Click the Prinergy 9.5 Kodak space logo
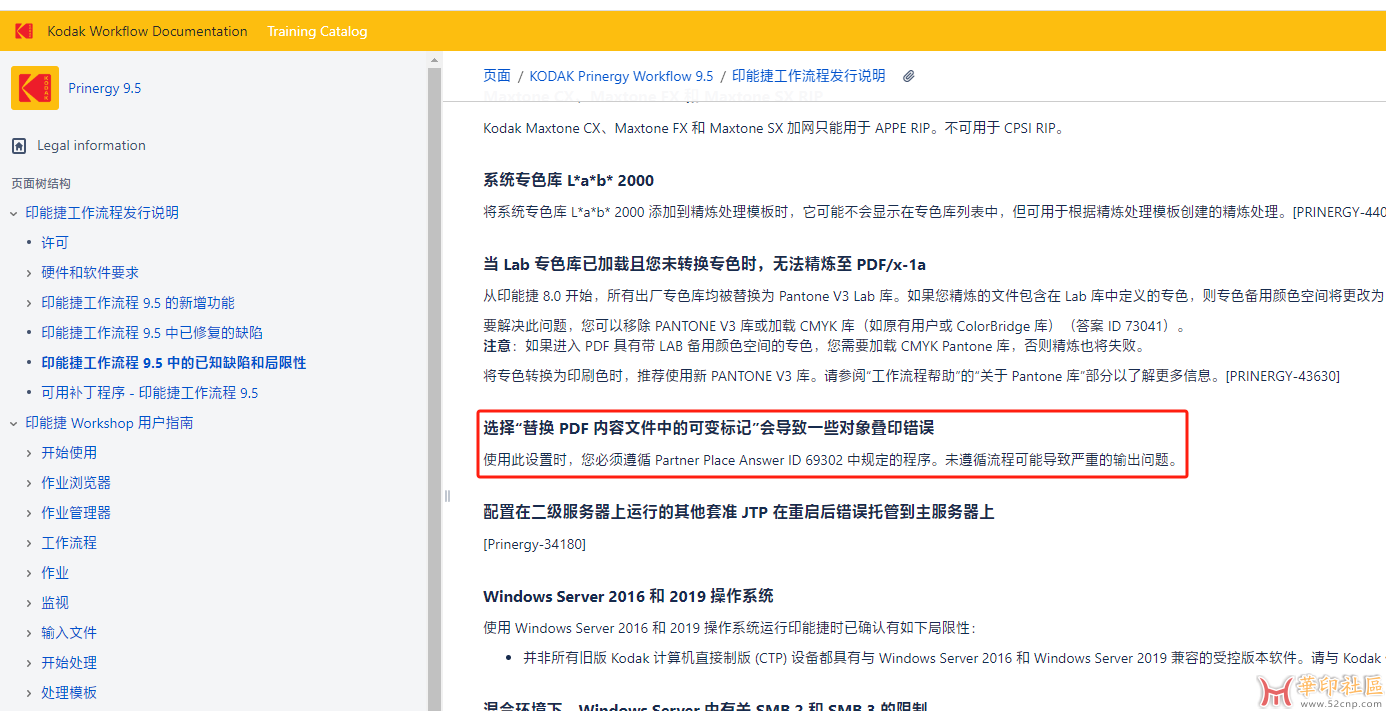This screenshot has height=711, width=1386. click(x=35, y=88)
